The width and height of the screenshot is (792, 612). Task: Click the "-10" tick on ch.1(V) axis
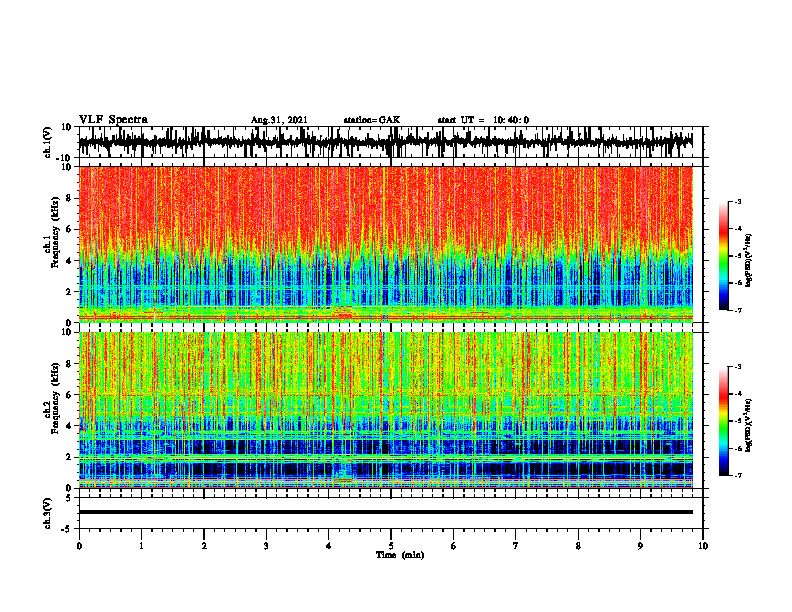[x=65, y=157]
